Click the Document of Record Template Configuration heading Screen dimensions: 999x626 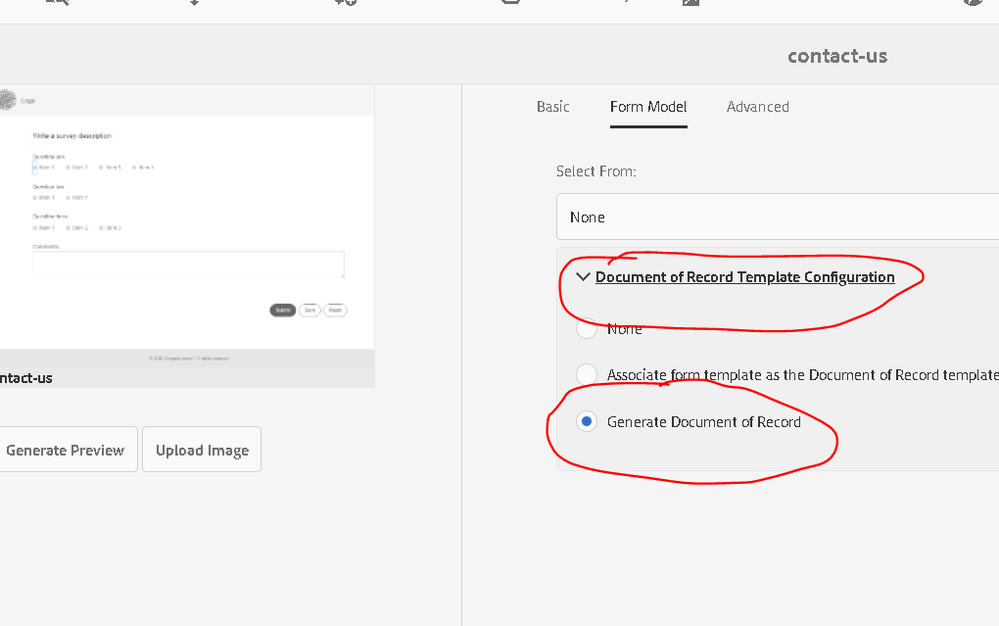coord(745,277)
